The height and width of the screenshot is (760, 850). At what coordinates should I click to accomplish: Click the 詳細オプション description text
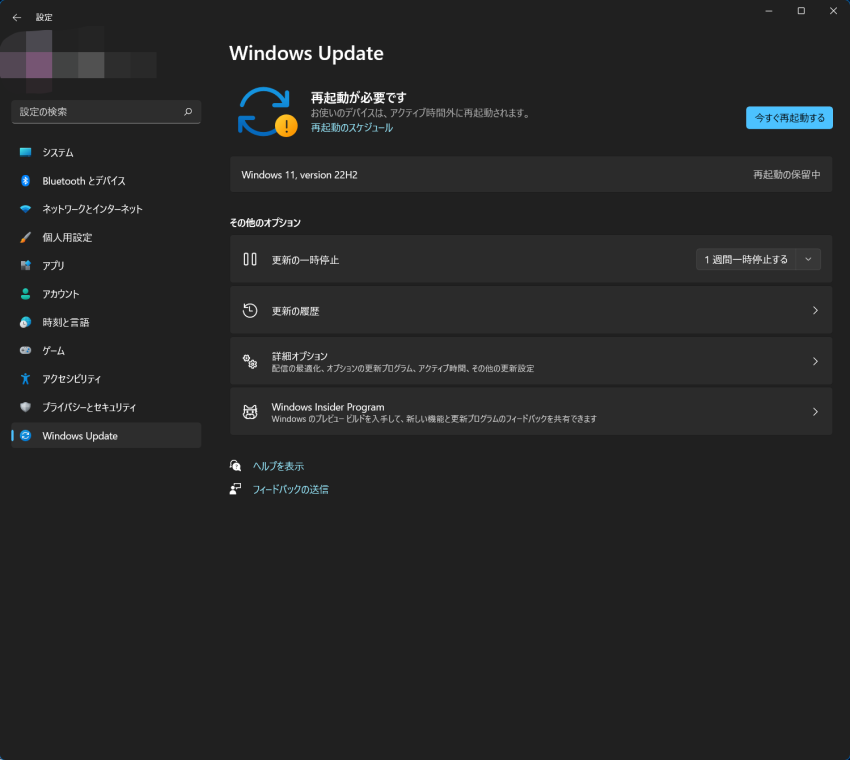[403, 369]
